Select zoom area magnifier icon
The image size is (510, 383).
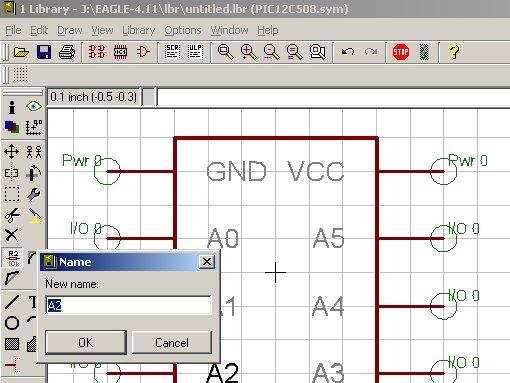(x=318, y=52)
